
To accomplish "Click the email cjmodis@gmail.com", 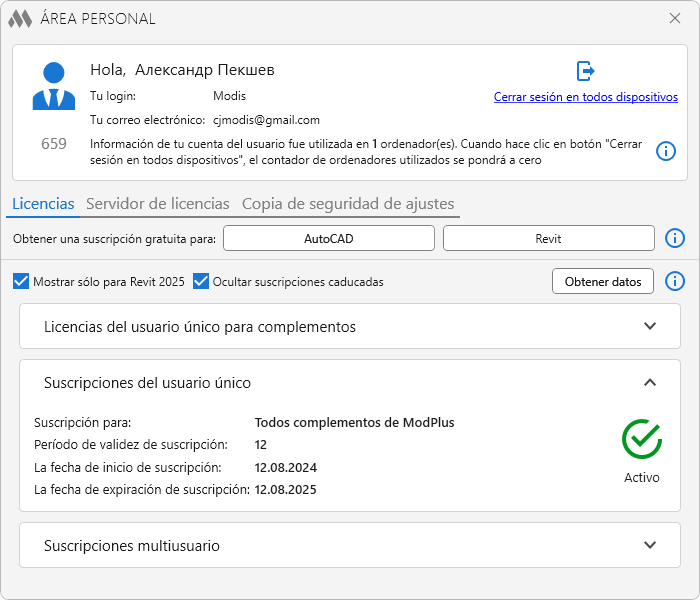I will pos(266,120).
